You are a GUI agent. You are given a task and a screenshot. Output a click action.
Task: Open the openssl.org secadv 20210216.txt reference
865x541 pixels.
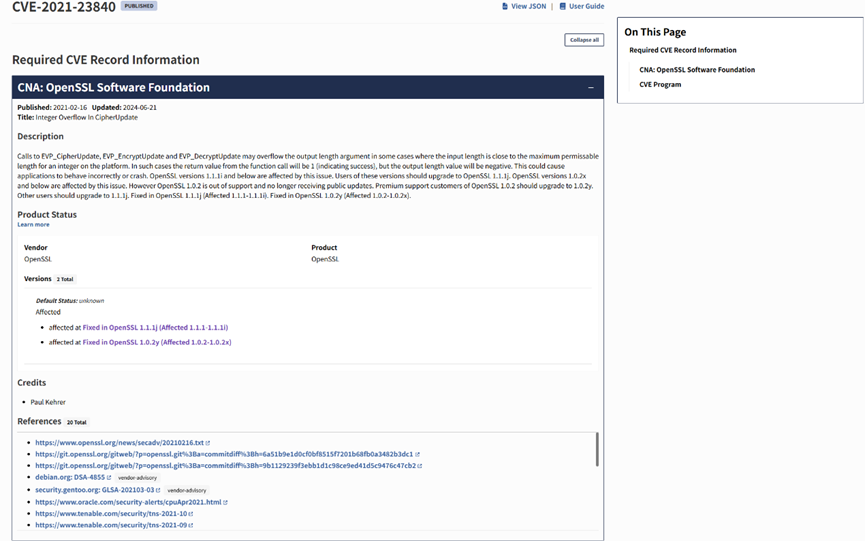119,443
